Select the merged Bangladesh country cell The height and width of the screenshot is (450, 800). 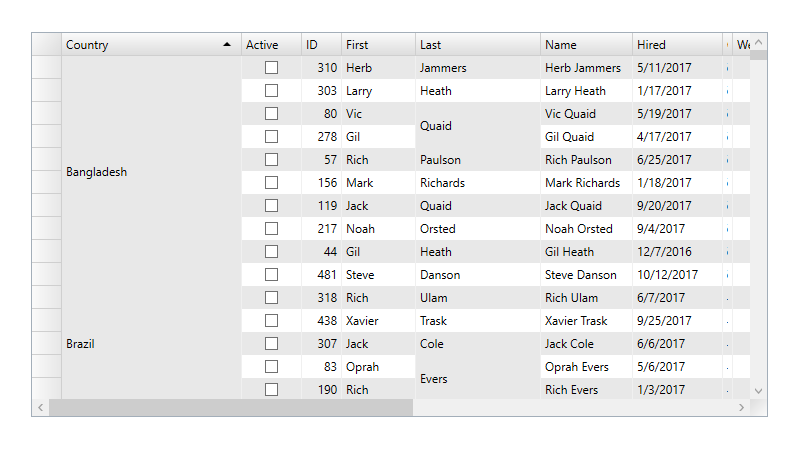coord(151,172)
